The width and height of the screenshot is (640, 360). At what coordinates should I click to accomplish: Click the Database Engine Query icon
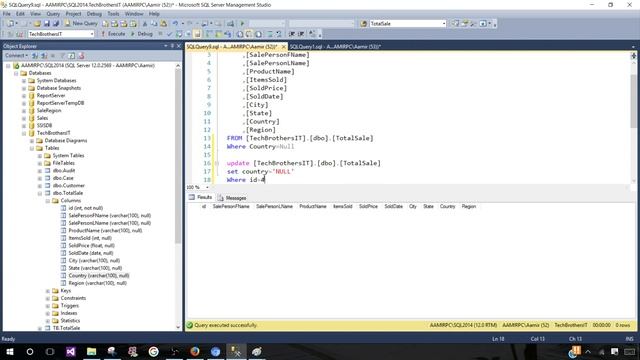click(105, 24)
